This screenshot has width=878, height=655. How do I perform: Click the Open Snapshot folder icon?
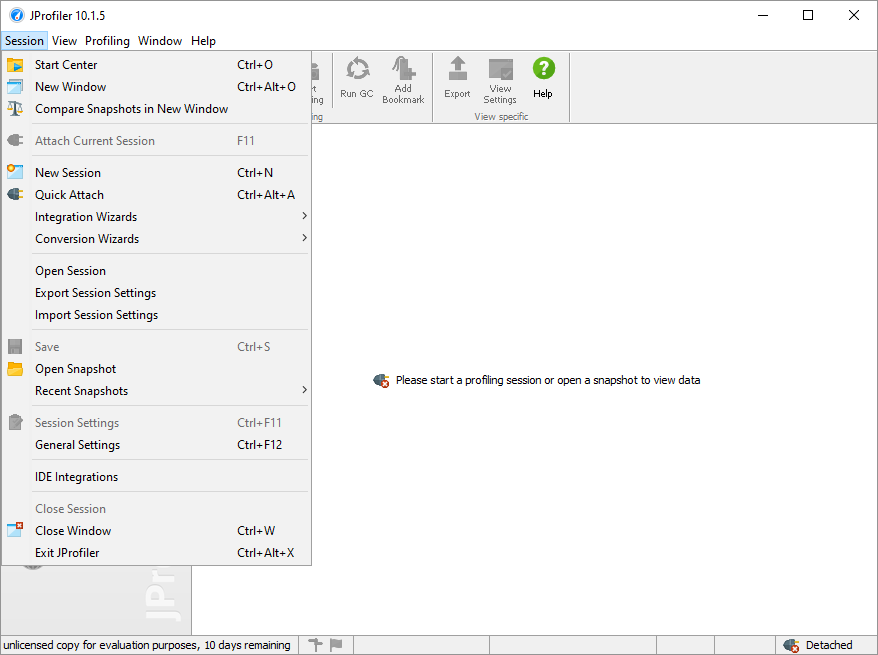coord(15,369)
